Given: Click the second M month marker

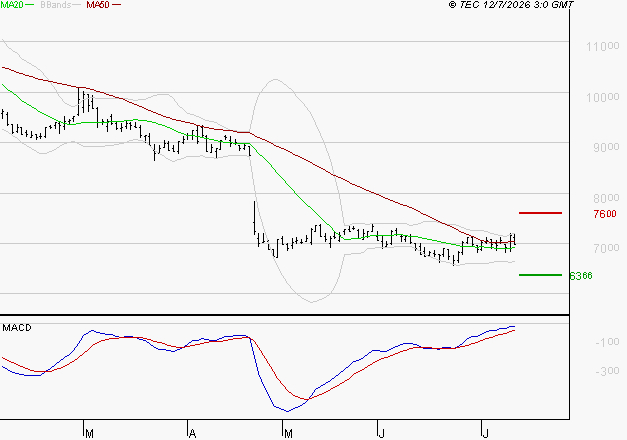Looking at the screenshot, I should [x=288, y=434].
